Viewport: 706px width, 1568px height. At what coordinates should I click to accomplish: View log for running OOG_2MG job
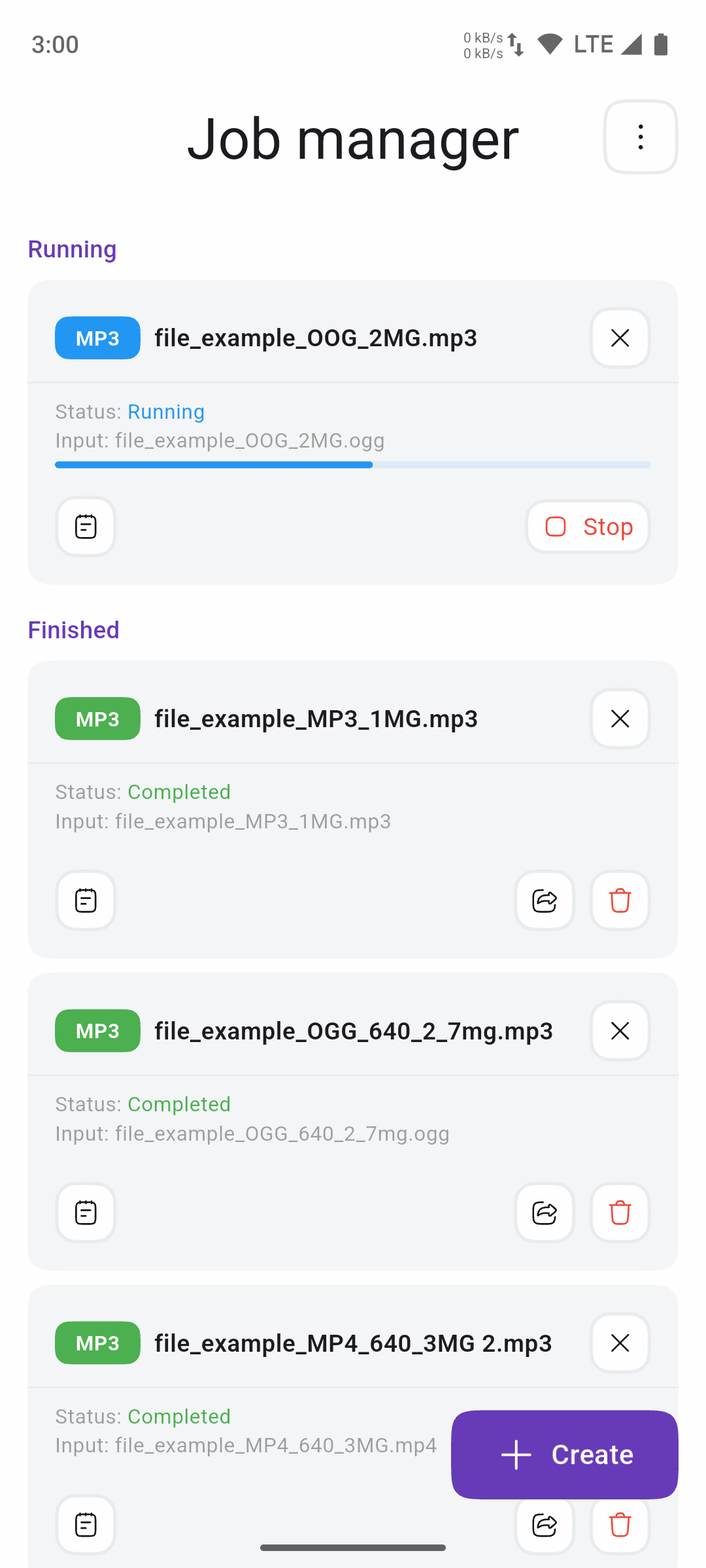point(86,527)
